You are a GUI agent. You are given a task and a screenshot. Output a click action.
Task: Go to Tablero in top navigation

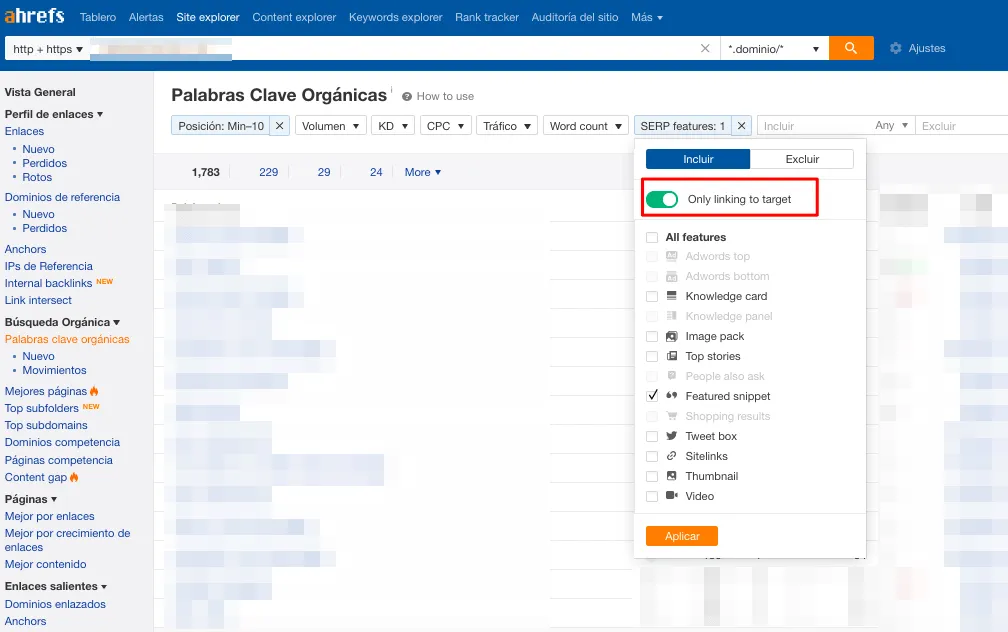(x=98, y=17)
